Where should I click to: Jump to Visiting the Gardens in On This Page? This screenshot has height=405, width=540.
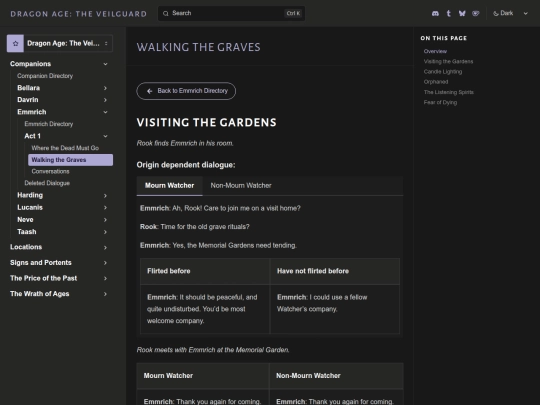tap(448, 62)
